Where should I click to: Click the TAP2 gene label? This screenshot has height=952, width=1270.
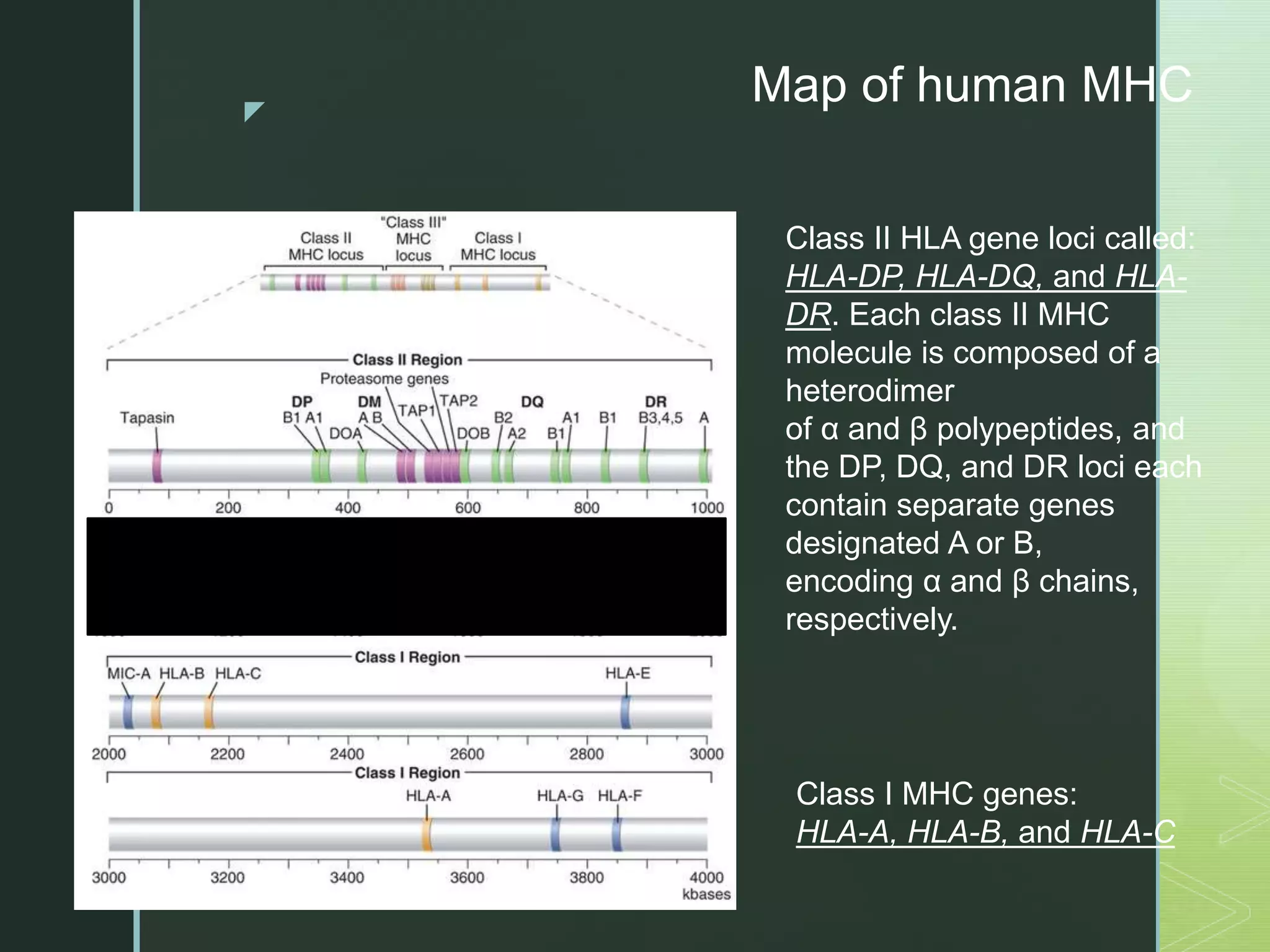tap(459, 401)
